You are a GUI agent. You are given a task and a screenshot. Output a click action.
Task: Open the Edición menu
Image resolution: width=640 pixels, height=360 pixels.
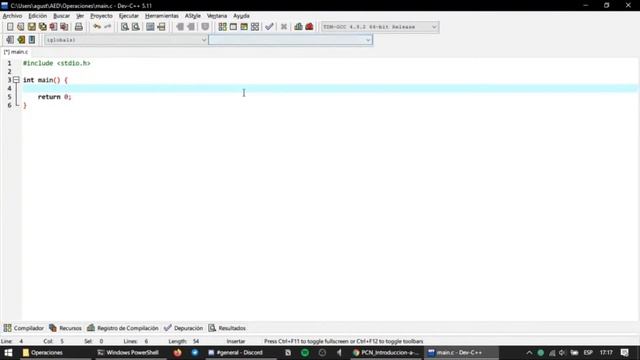pos(38,16)
